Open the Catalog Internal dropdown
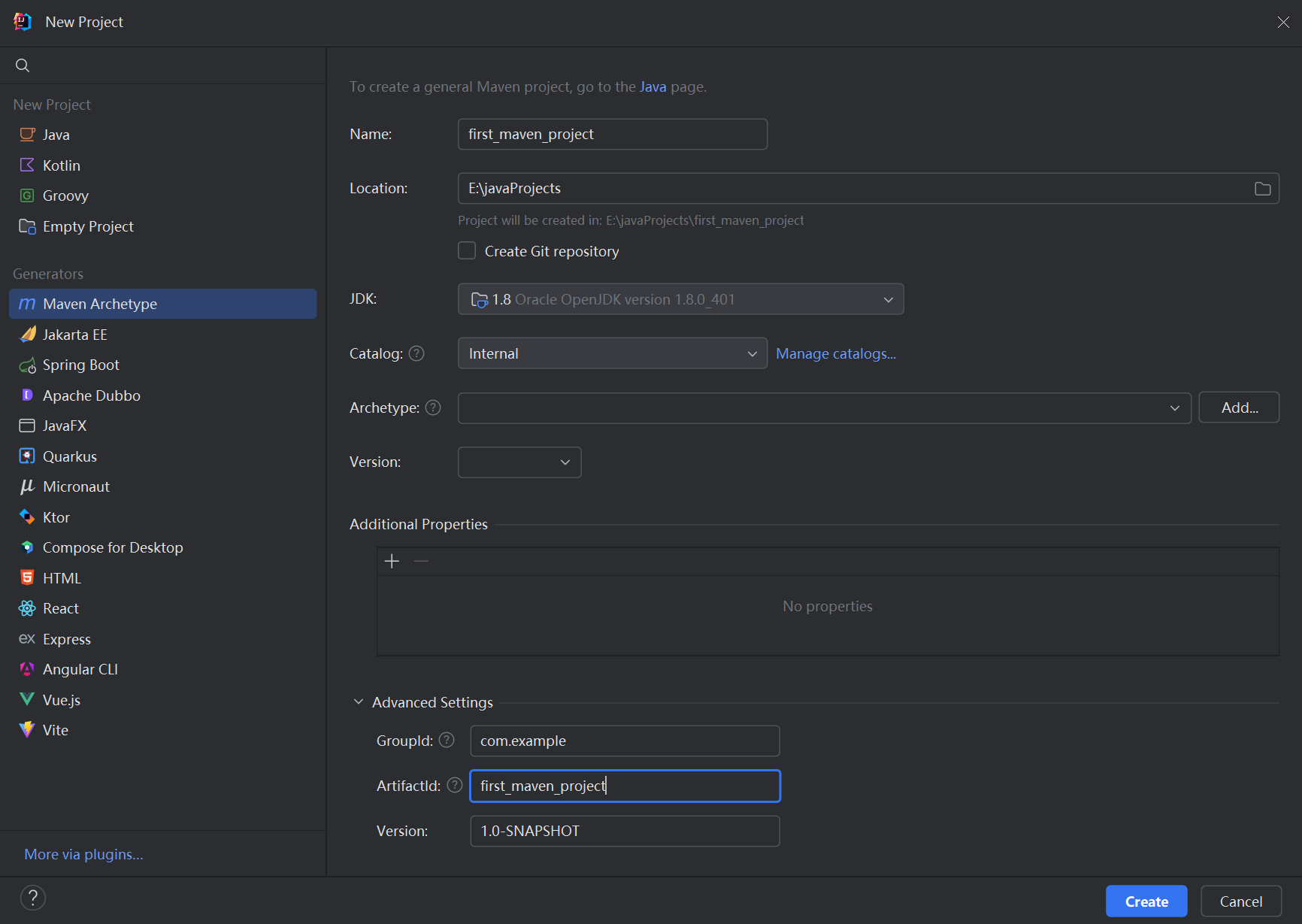Viewport: 1302px width, 924px height. click(x=612, y=353)
